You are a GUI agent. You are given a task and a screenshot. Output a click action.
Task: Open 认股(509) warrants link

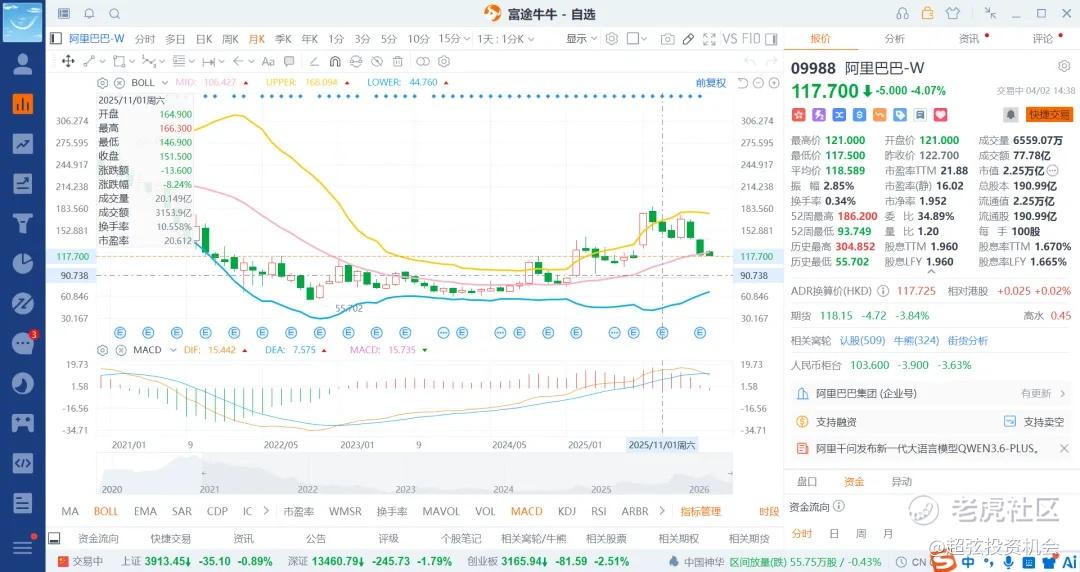pyautogui.click(x=862, y=340)
